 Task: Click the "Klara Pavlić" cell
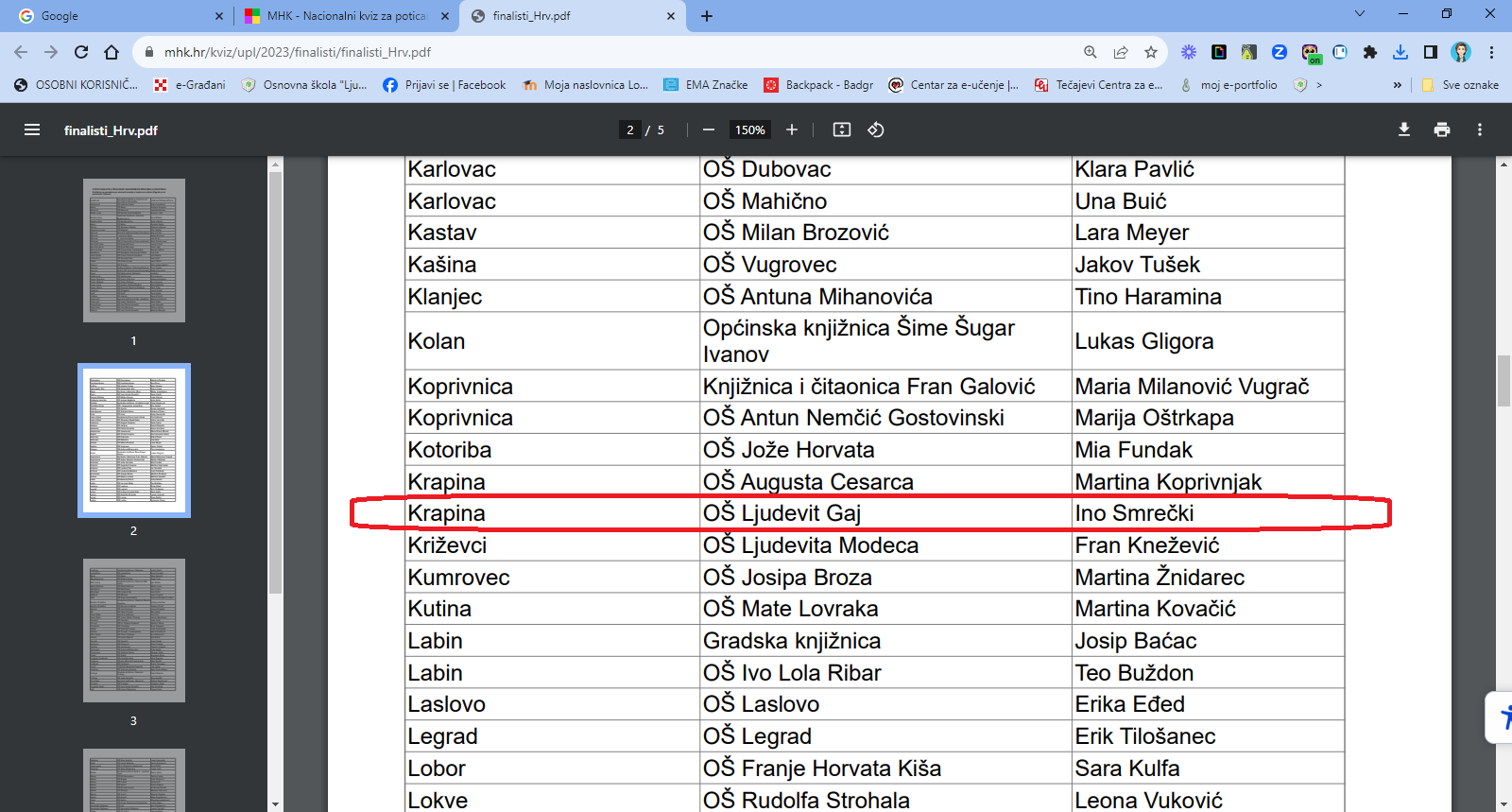point(1208,169)
